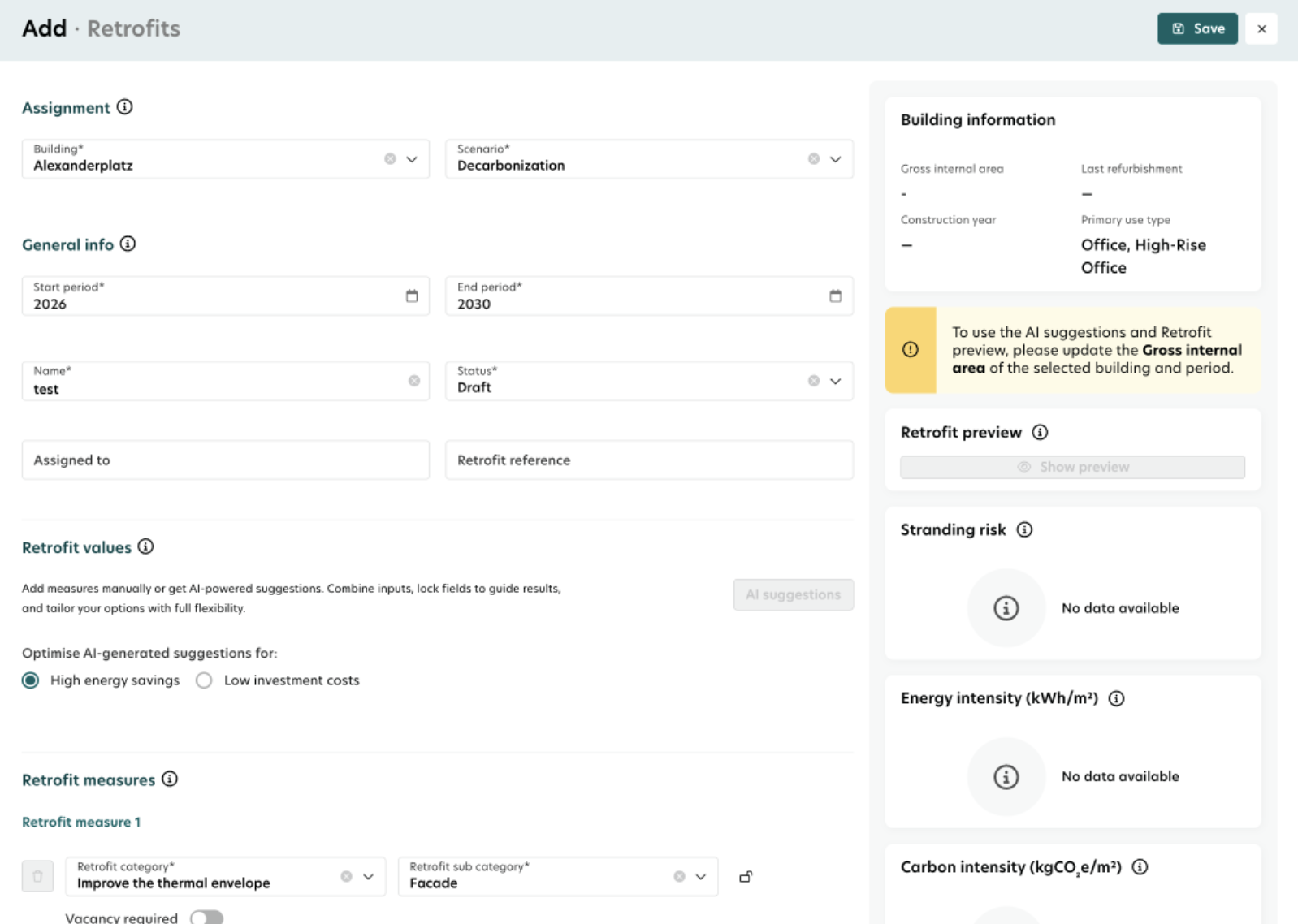Screen dimensions: 1298x924
Task: Click the General info help icon
Action: (128, 244)
